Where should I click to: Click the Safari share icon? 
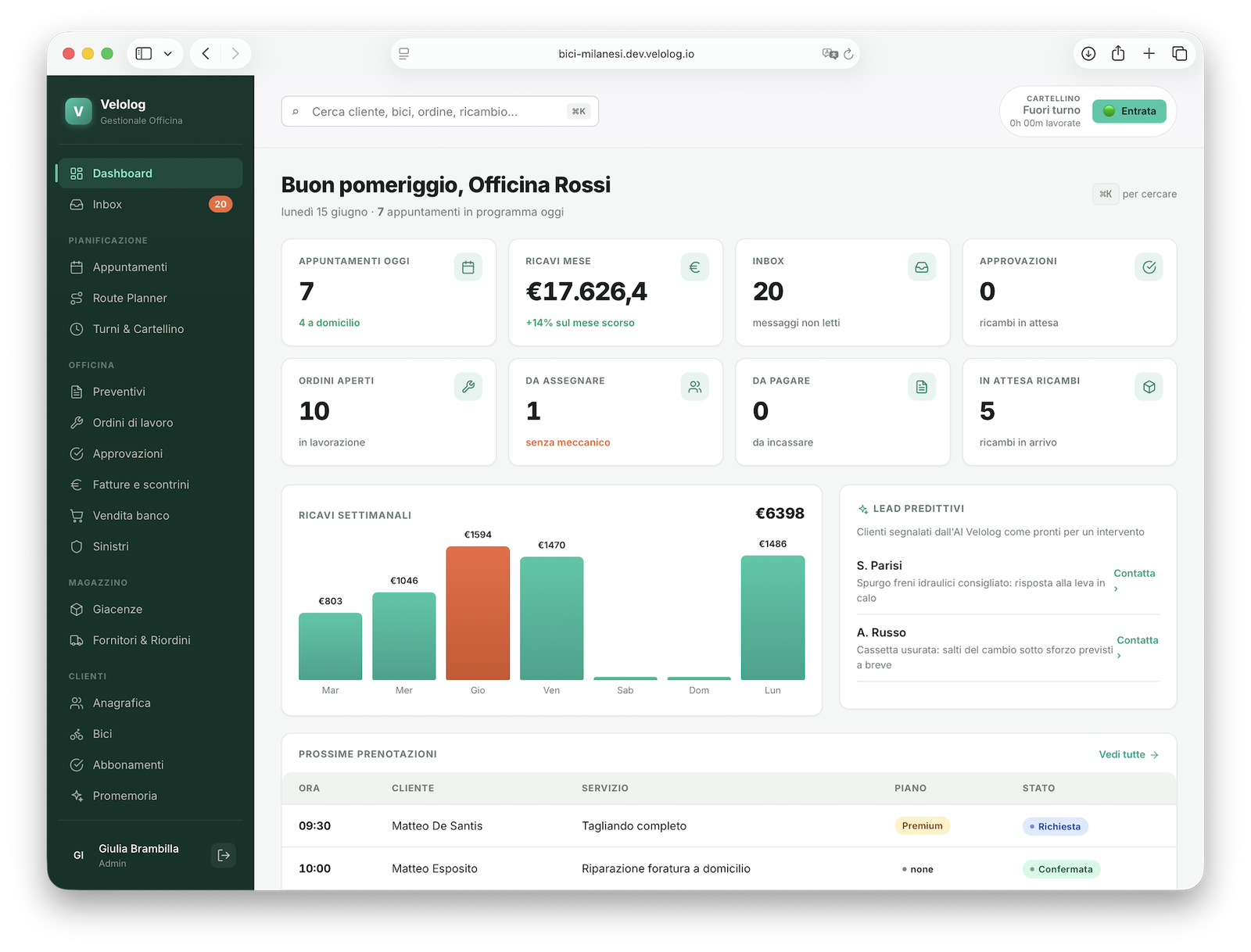pos(1118,53)
